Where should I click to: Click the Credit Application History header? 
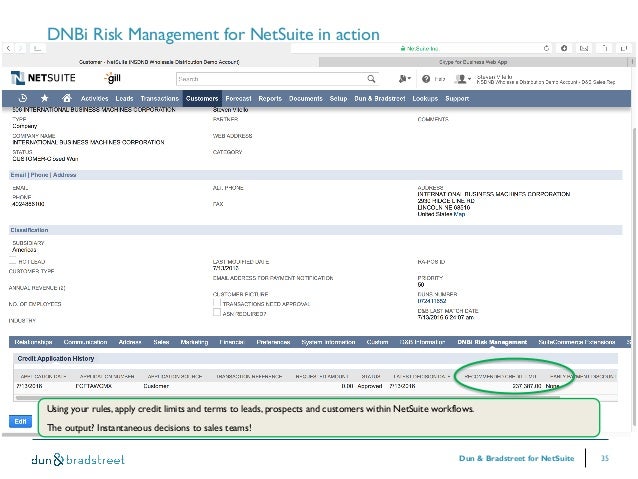click(x=56, y=359)
